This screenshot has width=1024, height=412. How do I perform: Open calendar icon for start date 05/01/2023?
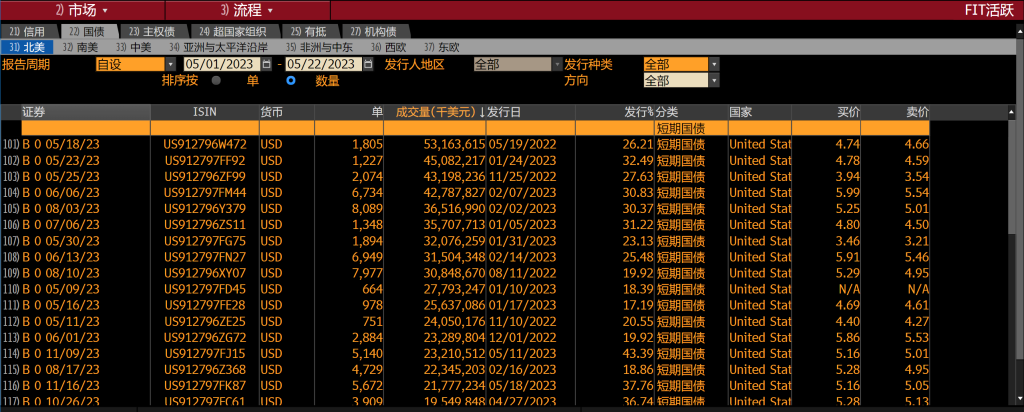[266, 65]
